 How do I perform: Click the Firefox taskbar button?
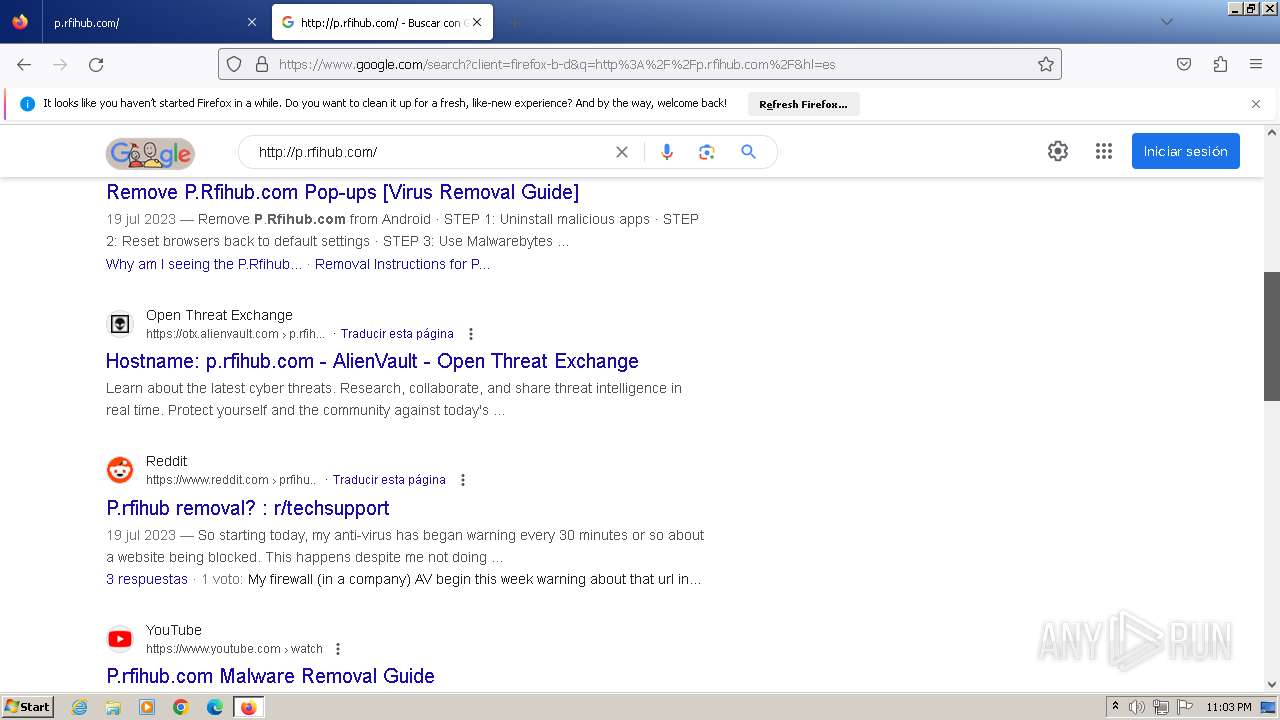(x=248, y=707)
